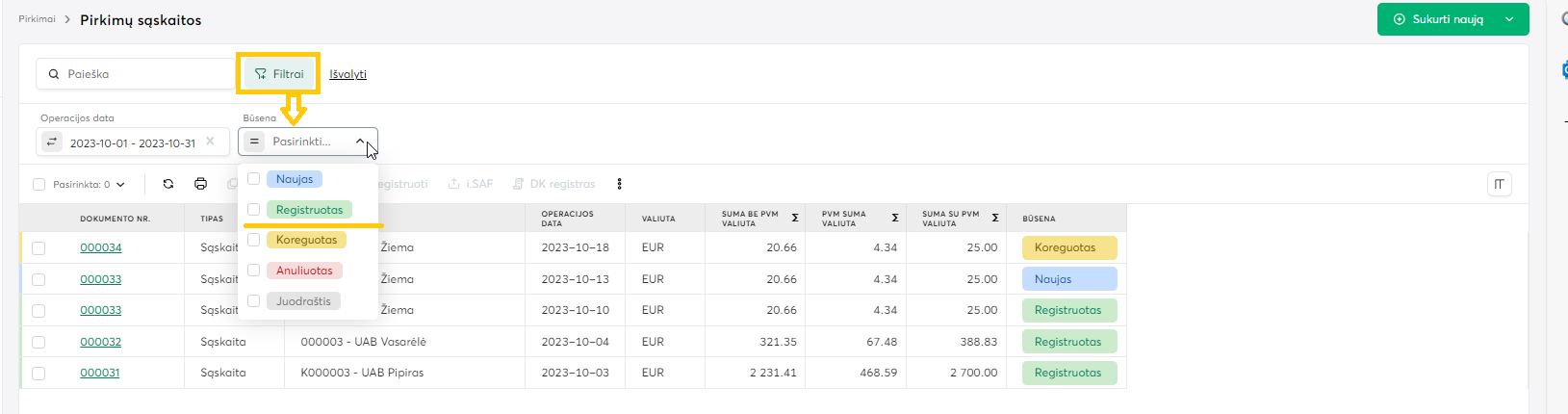Viewport: 1568px width, 414px height.
Task: Click sigma icon in PVM suma column
Action: click(x=895, y=219)
